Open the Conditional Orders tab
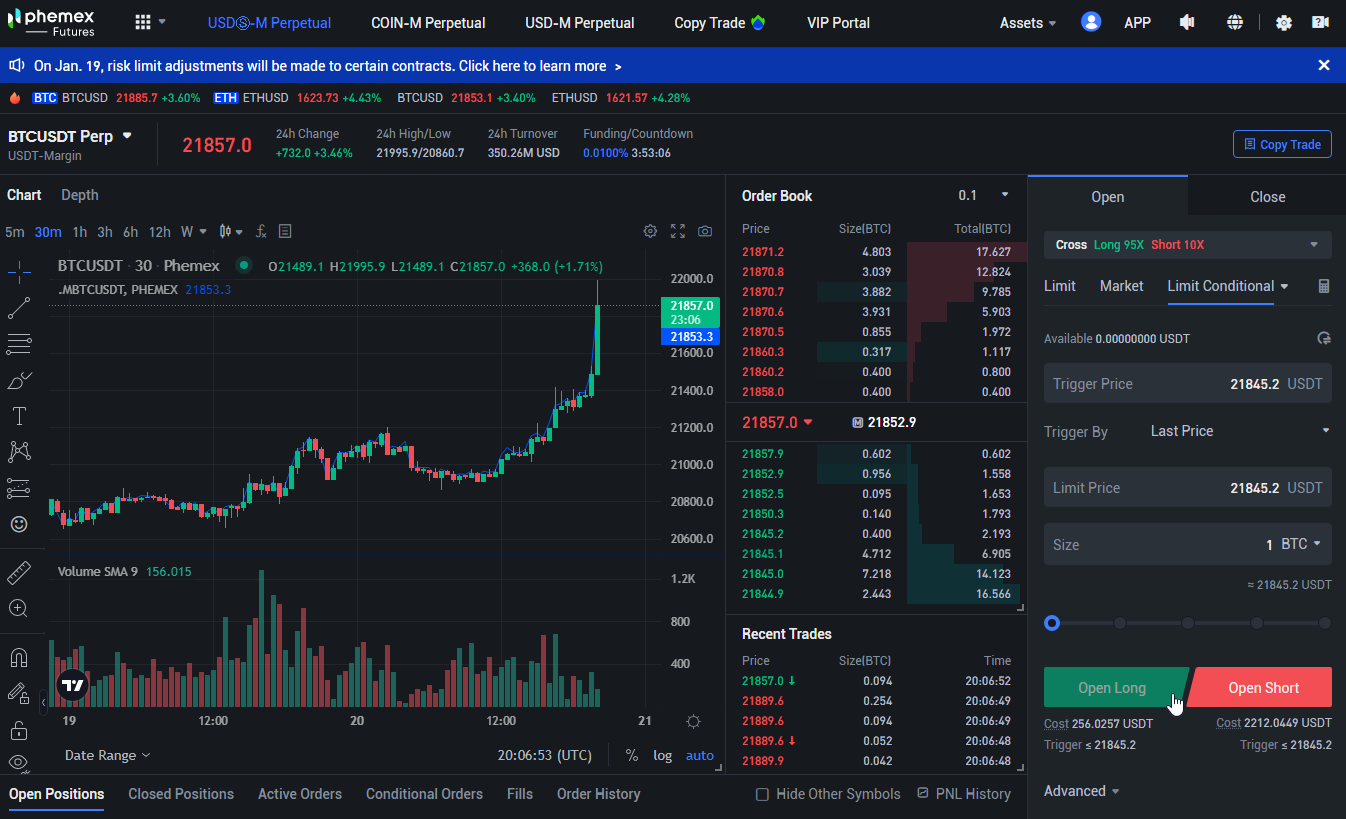 pyautogui.click(x=424, y=794)
